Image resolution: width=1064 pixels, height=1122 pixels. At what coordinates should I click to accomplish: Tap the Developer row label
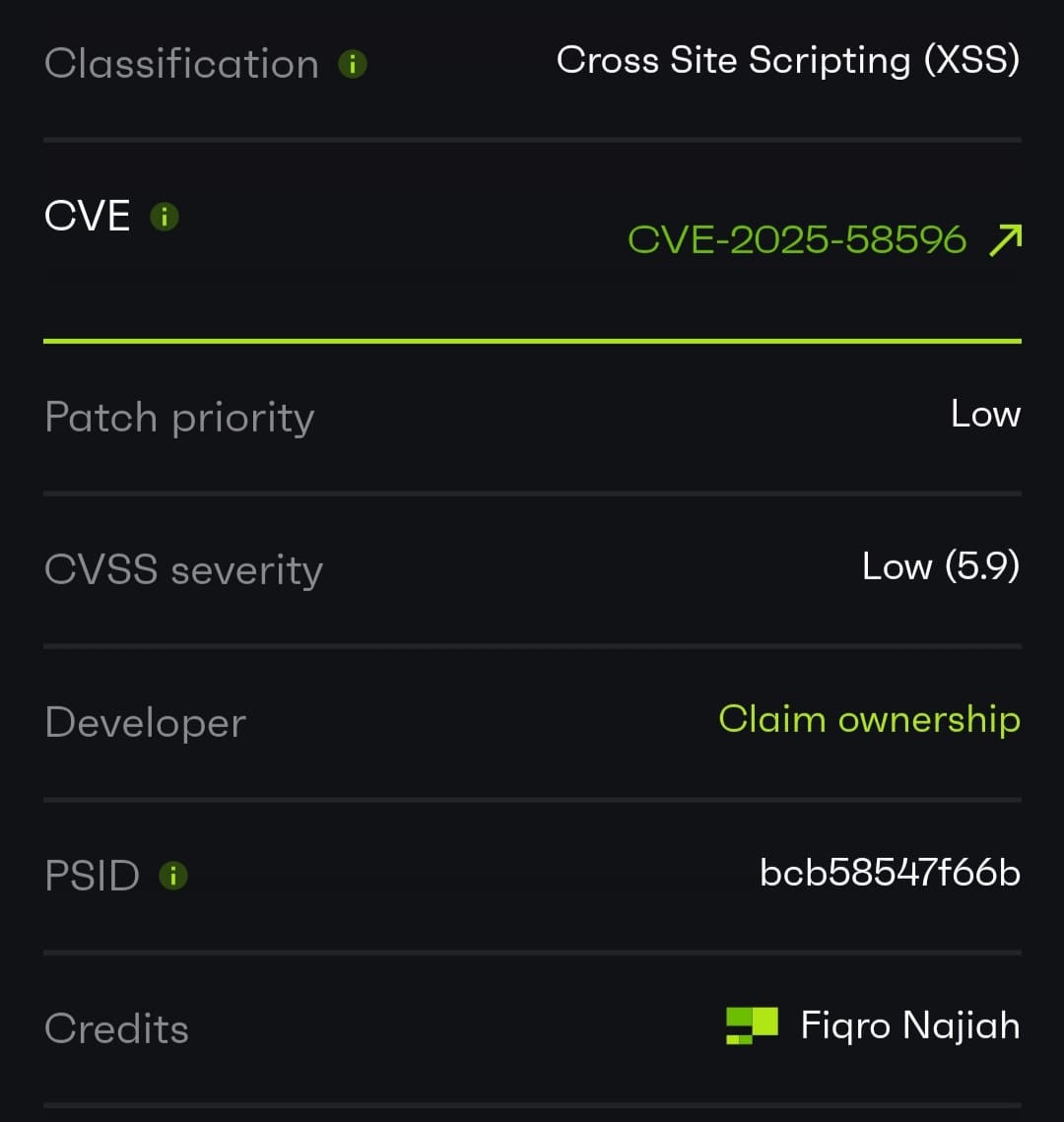[x=145, y=723]
